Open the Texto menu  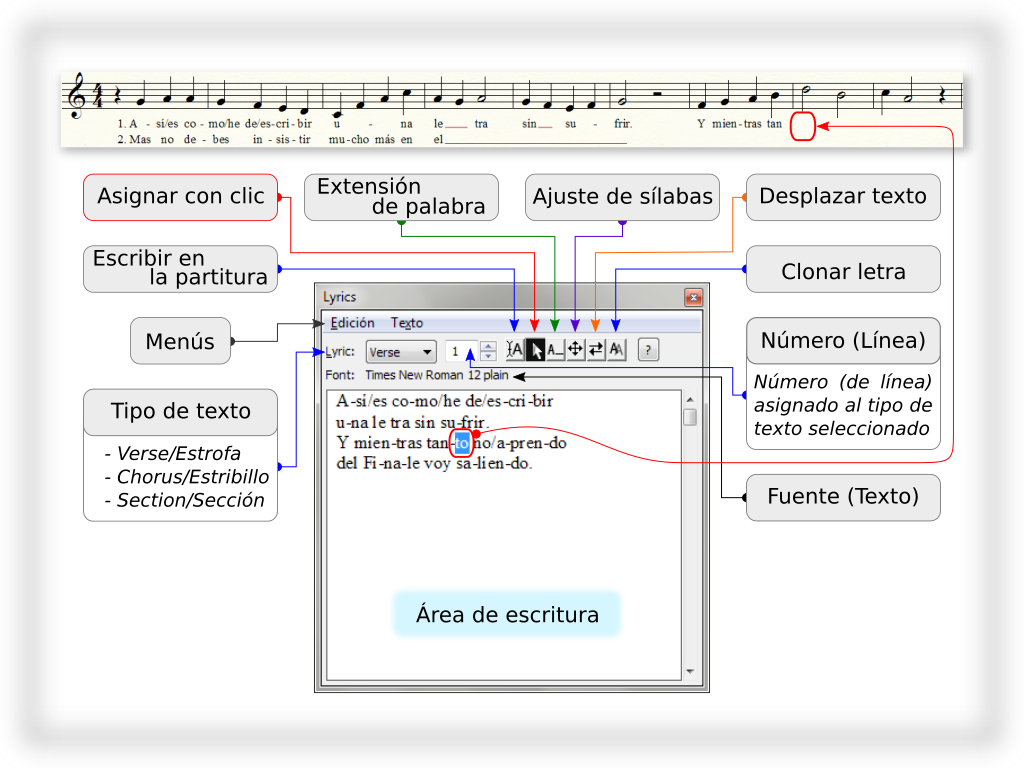point(406,323)
